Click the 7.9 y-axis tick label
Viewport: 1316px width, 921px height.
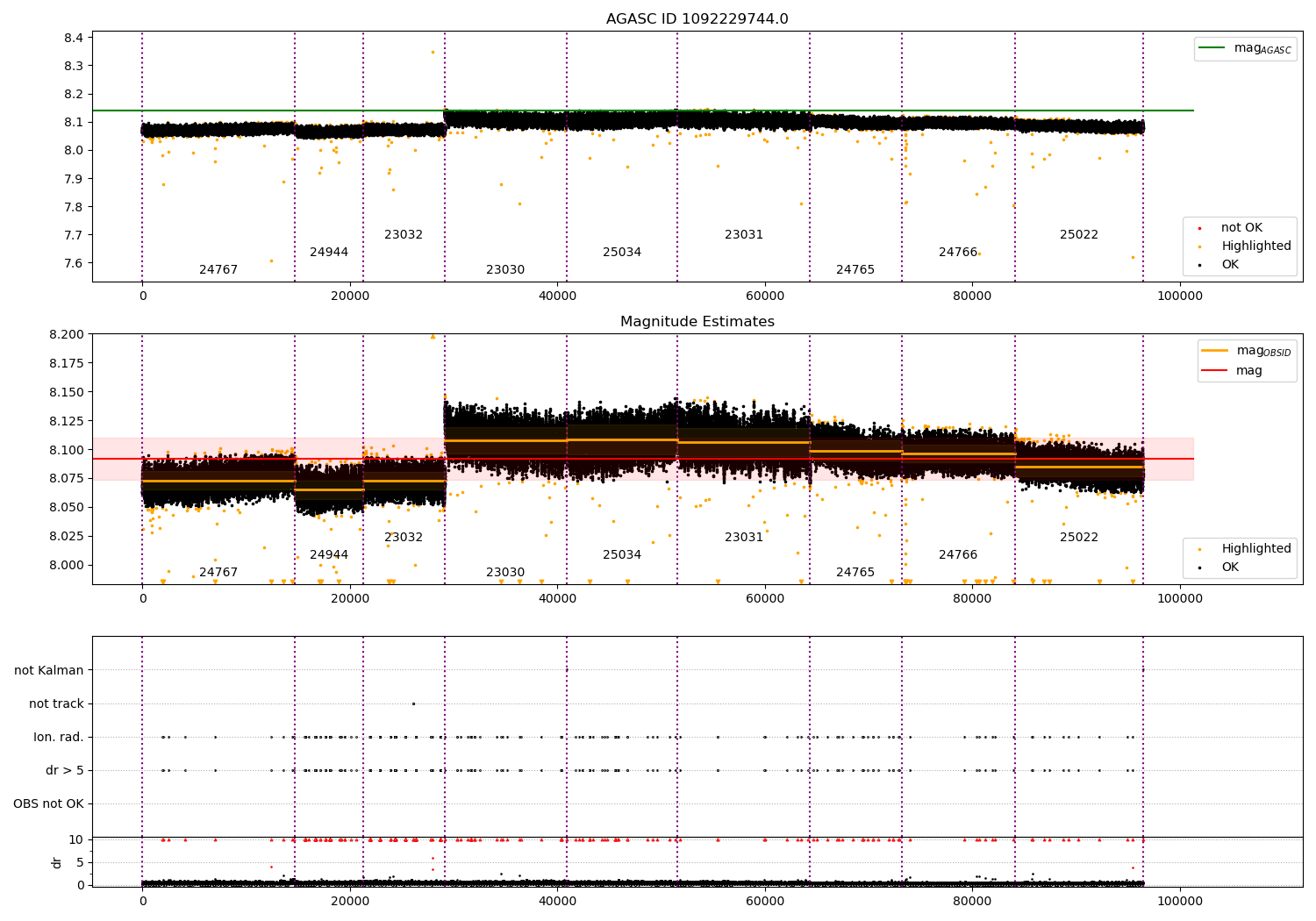click(74, 179)
